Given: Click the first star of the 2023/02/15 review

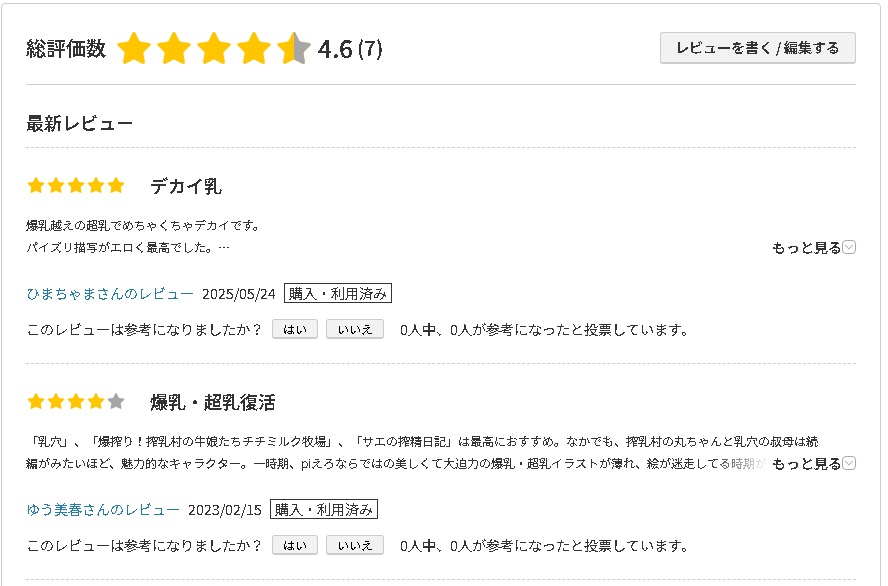Looking at the screenshot, I should click(36, 401).
